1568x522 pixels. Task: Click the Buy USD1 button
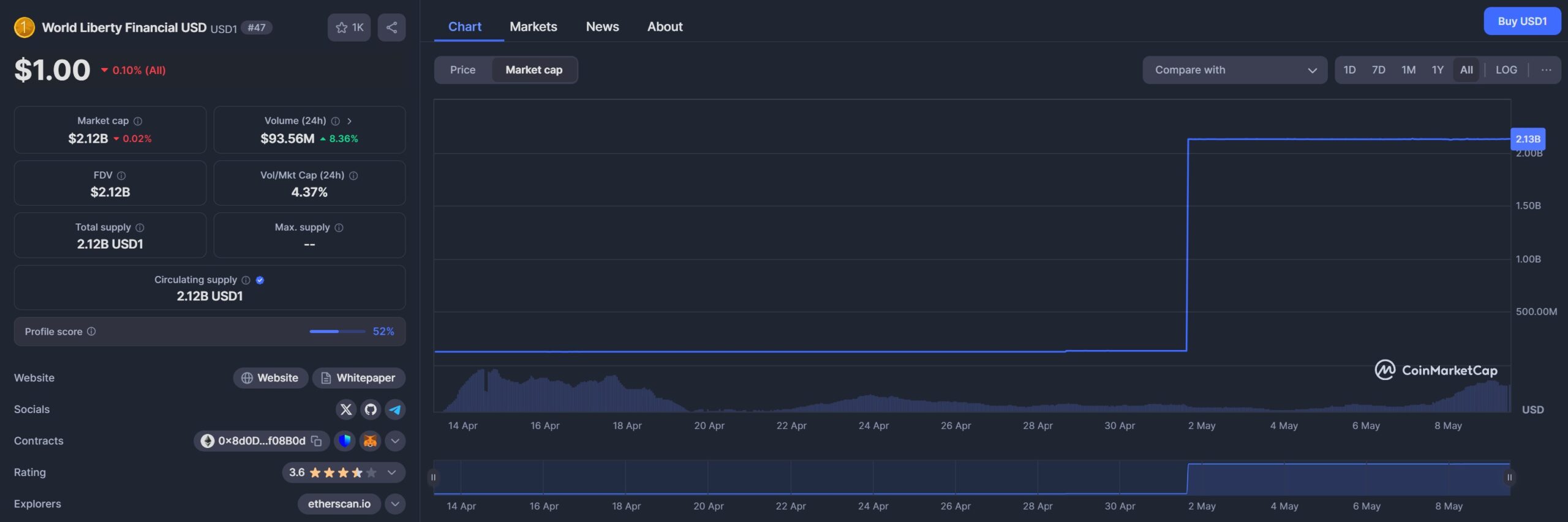[x=1522, y=21]
